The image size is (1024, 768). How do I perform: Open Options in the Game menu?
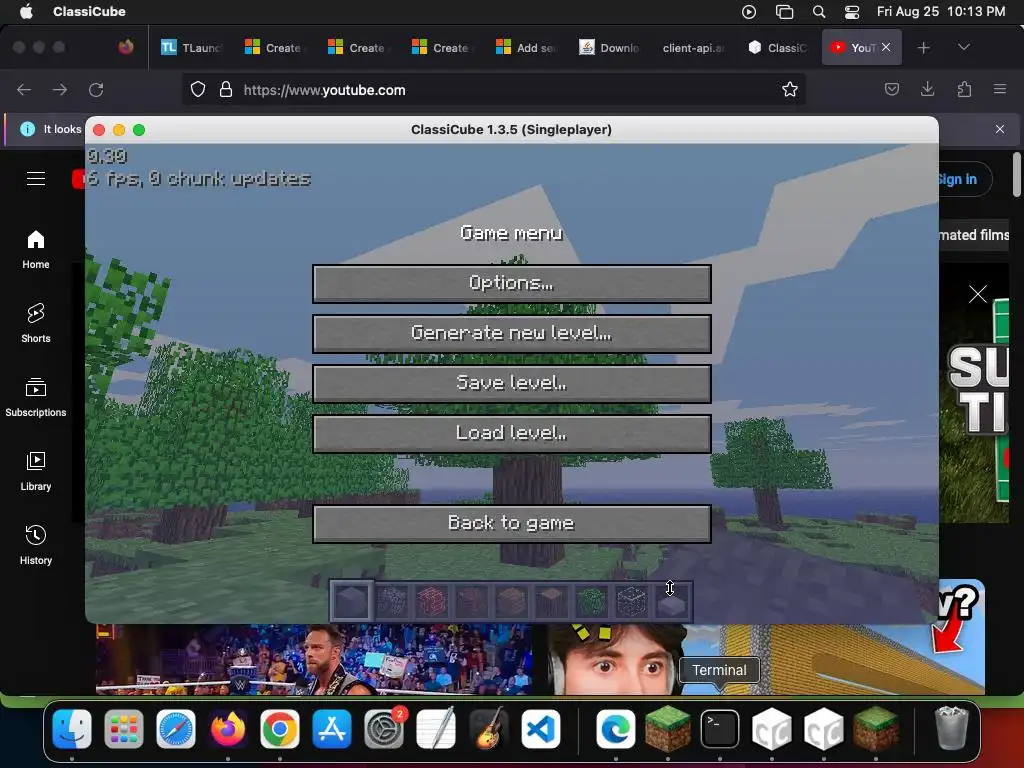click(x=511, y=283)
